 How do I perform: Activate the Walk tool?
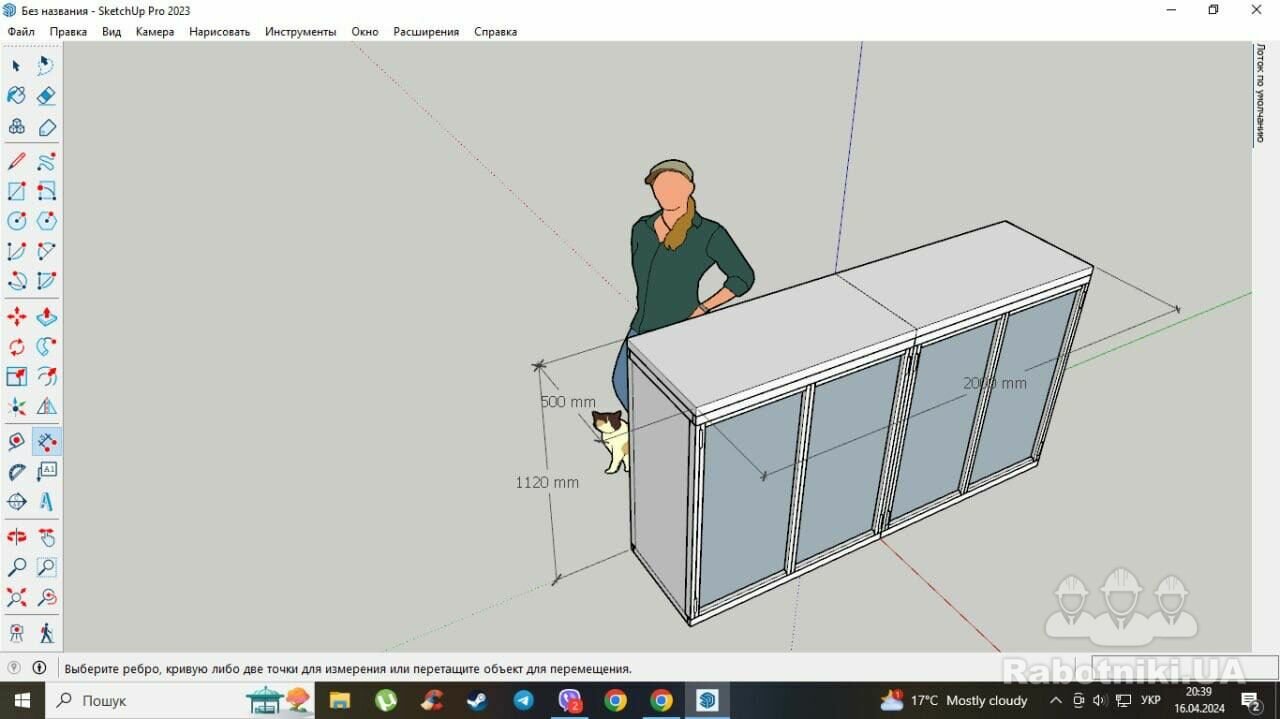pyautogui.click(x=47, y=632)
